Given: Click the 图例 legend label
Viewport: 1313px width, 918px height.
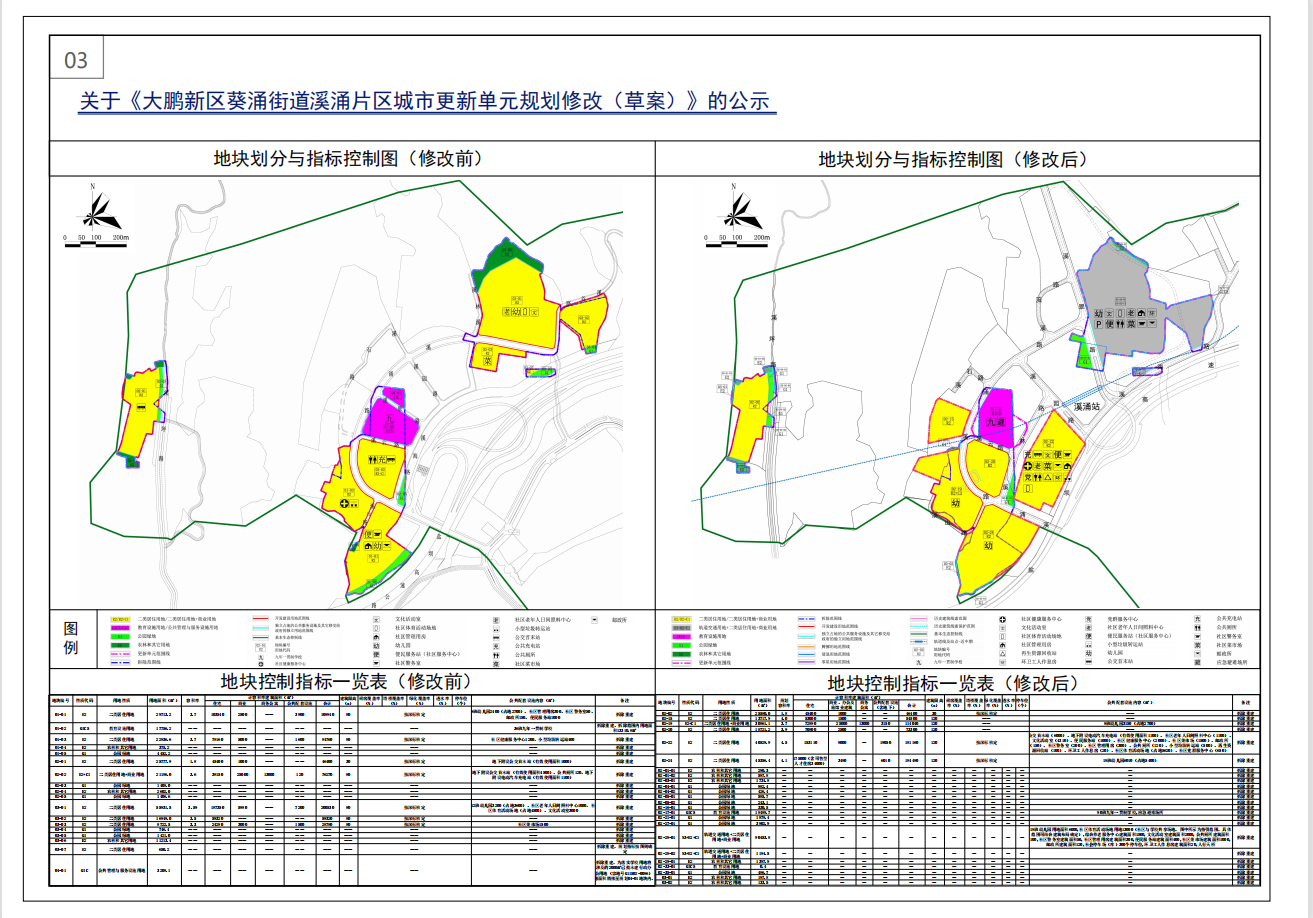Looking at the screenshot, I should (72, 638).
